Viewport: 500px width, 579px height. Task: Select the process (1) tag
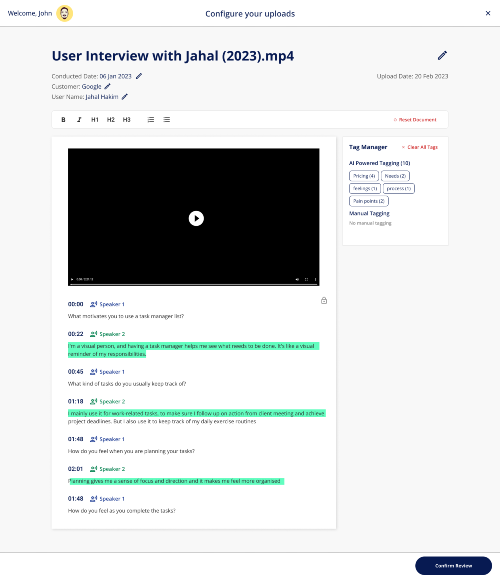tap(399, 188)
